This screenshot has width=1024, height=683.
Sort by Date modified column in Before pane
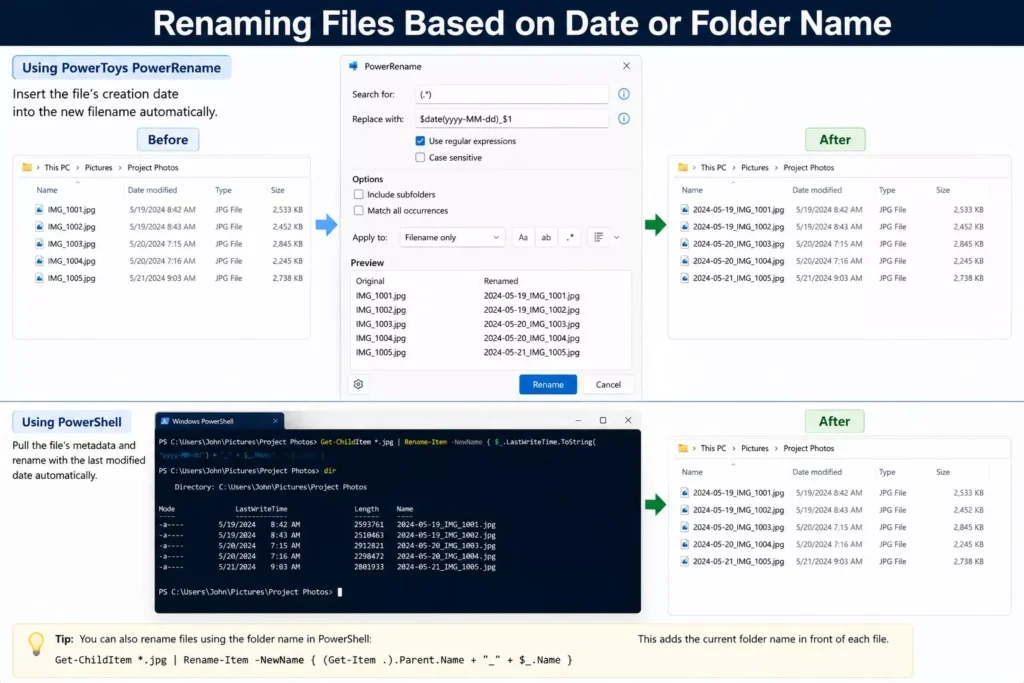tap(152, 190)
